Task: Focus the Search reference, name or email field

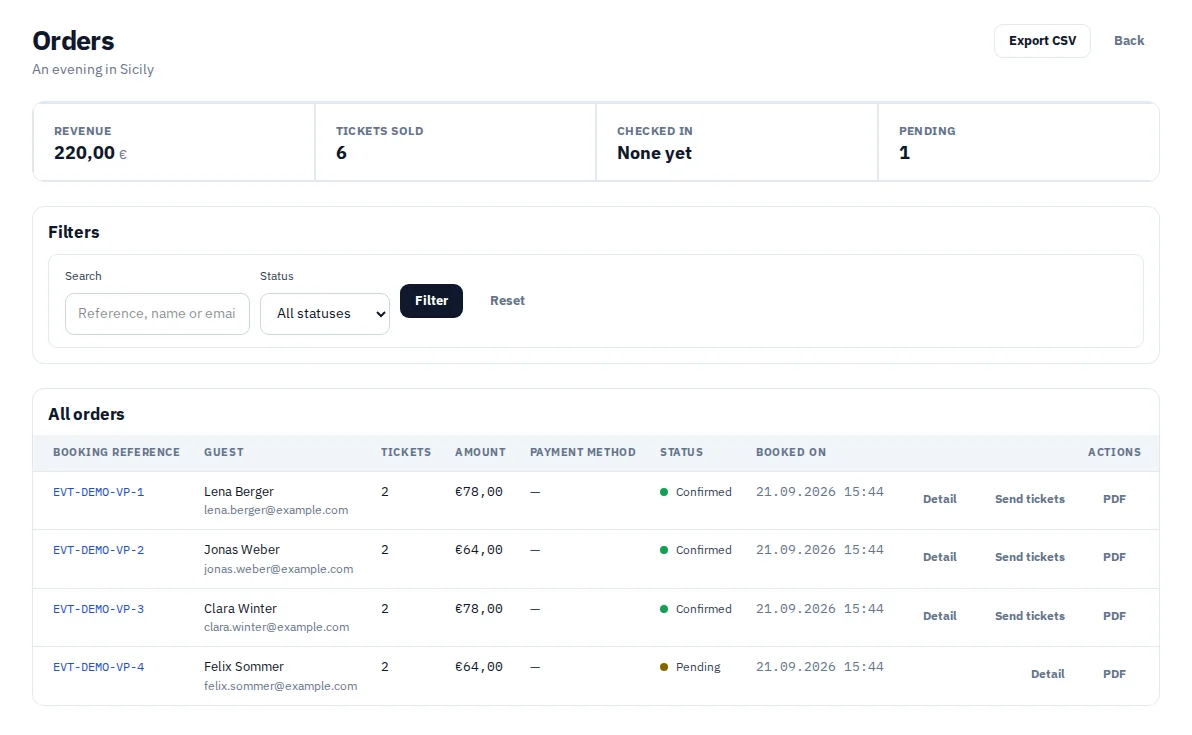Action: [x=157, y=314]
